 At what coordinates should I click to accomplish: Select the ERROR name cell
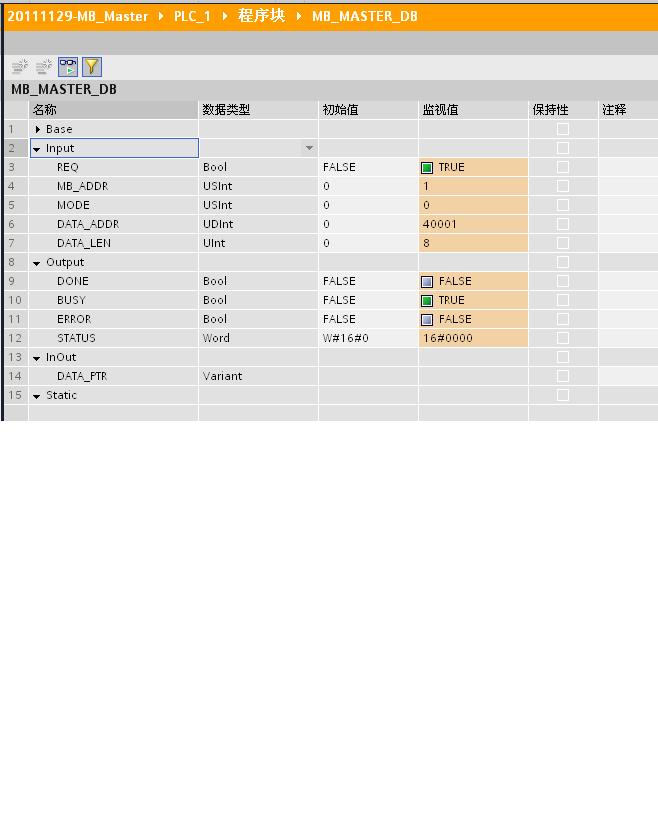(x=113, y=319)
